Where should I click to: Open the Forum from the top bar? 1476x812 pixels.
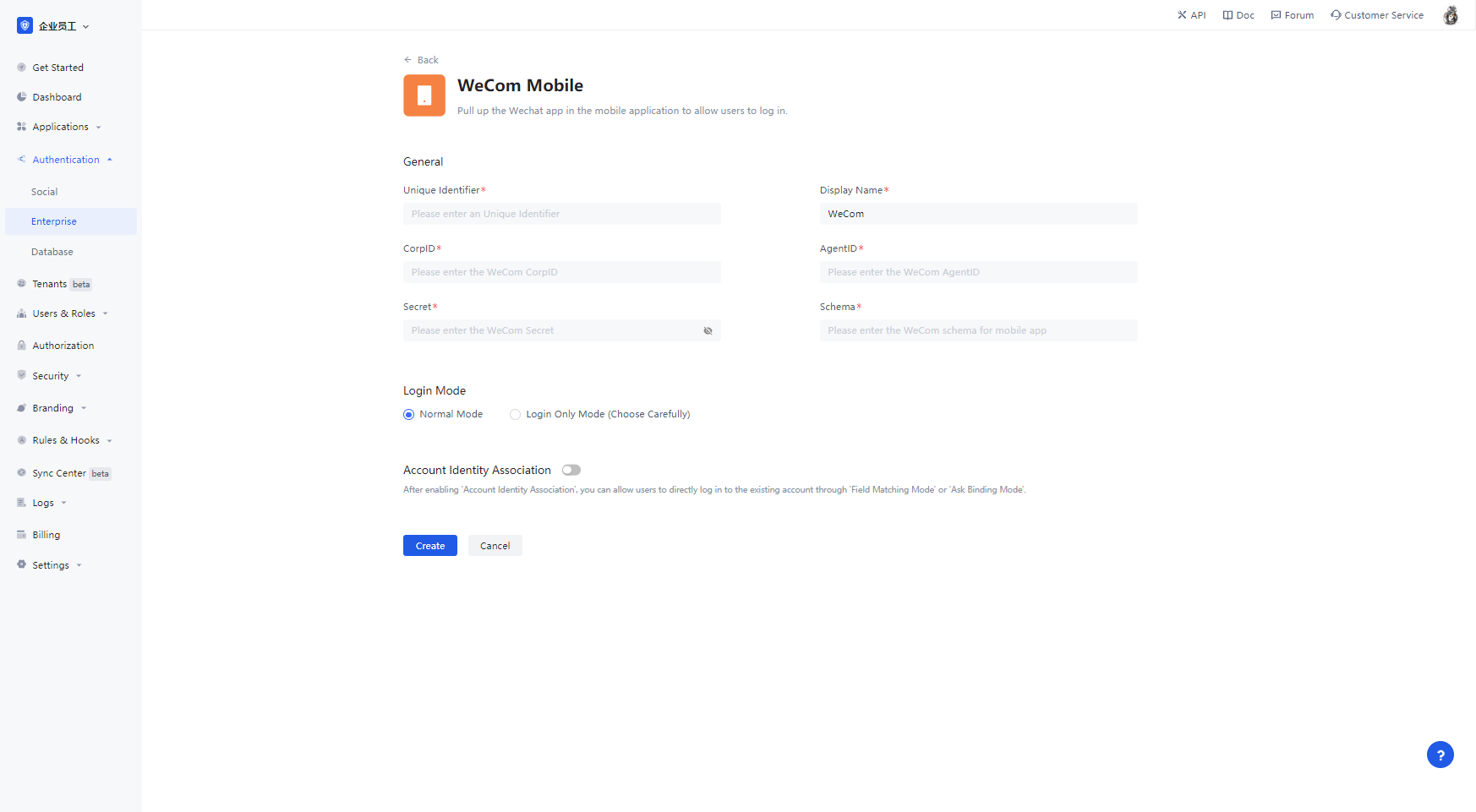1292,14
